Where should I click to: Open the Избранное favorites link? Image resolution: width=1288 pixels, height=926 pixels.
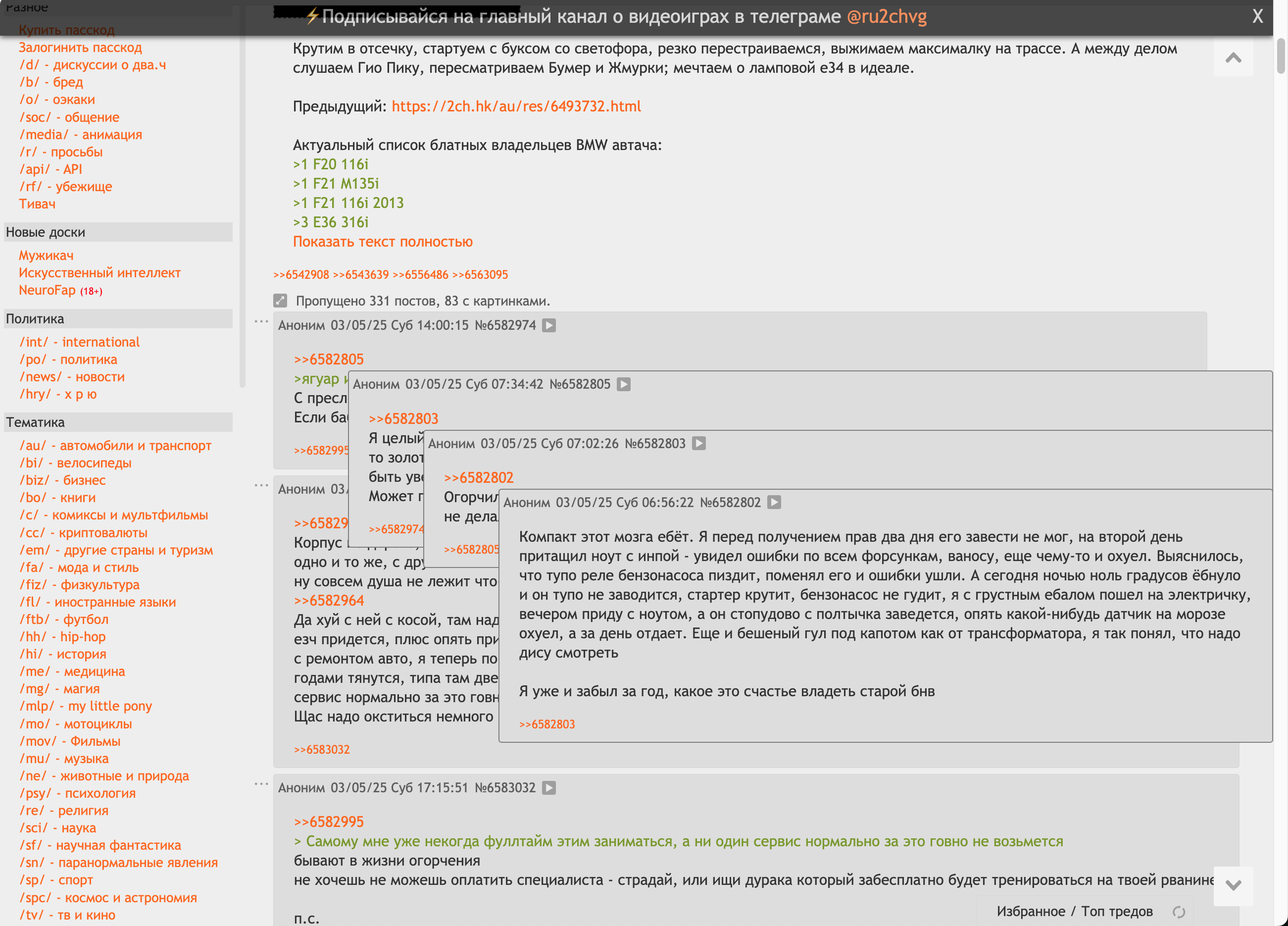[x=1031, y=911]
